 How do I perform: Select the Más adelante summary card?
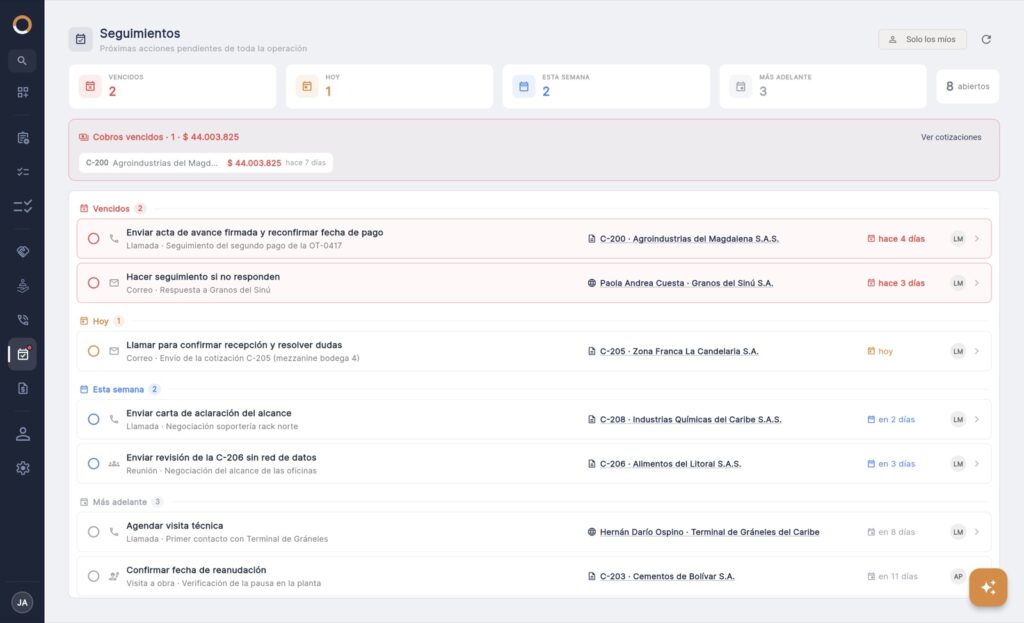coord(823,86)
